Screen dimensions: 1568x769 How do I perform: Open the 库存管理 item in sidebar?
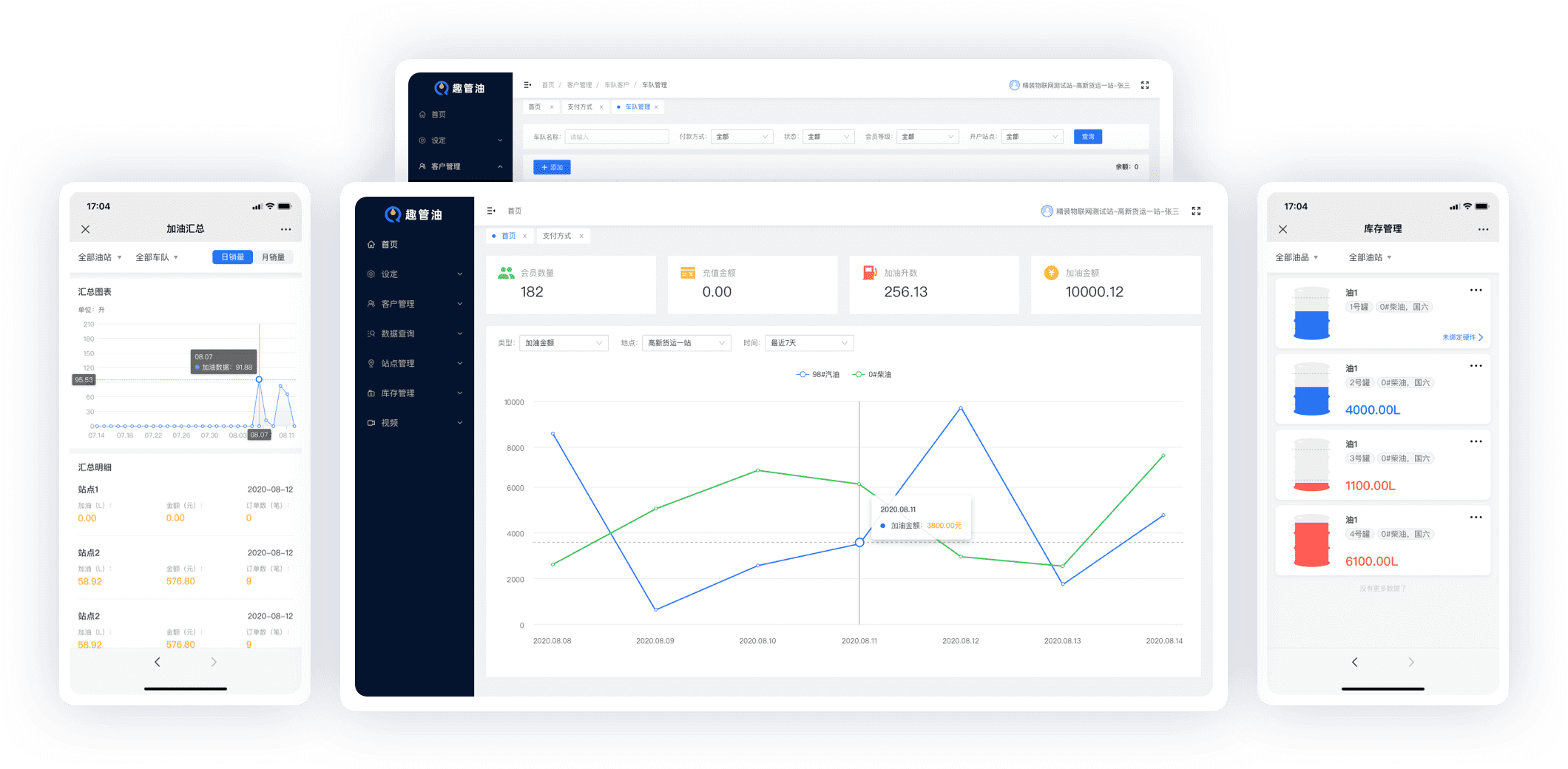(414, 393)
